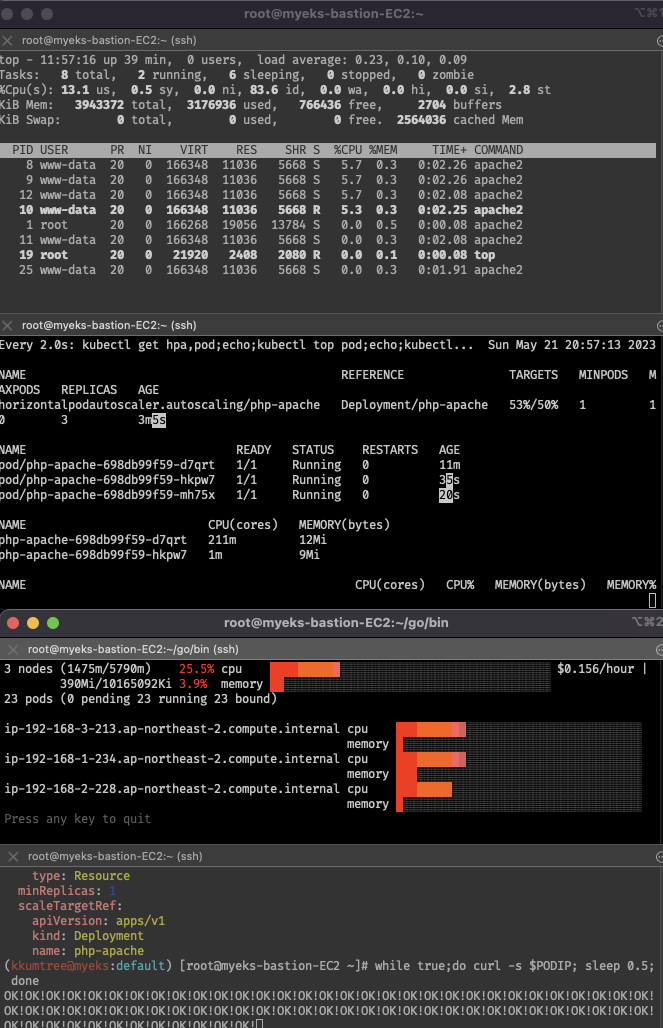The image size is (663, 1028).
Task: Click the TARGETS value 53%/50%
Action: click(x=533, y=405)
